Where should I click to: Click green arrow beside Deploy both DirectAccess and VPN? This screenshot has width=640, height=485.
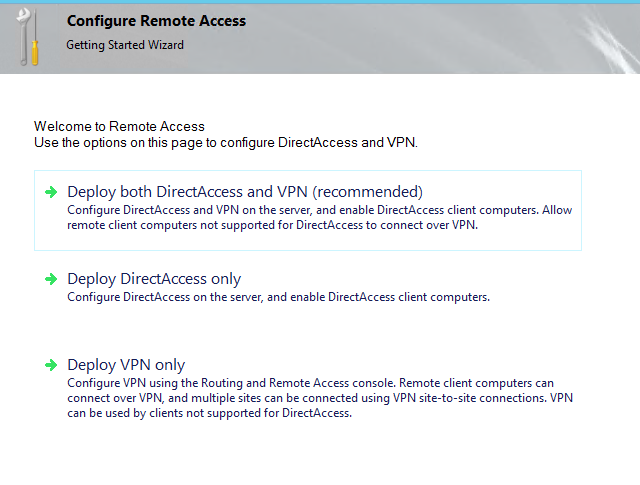point(51,191)
